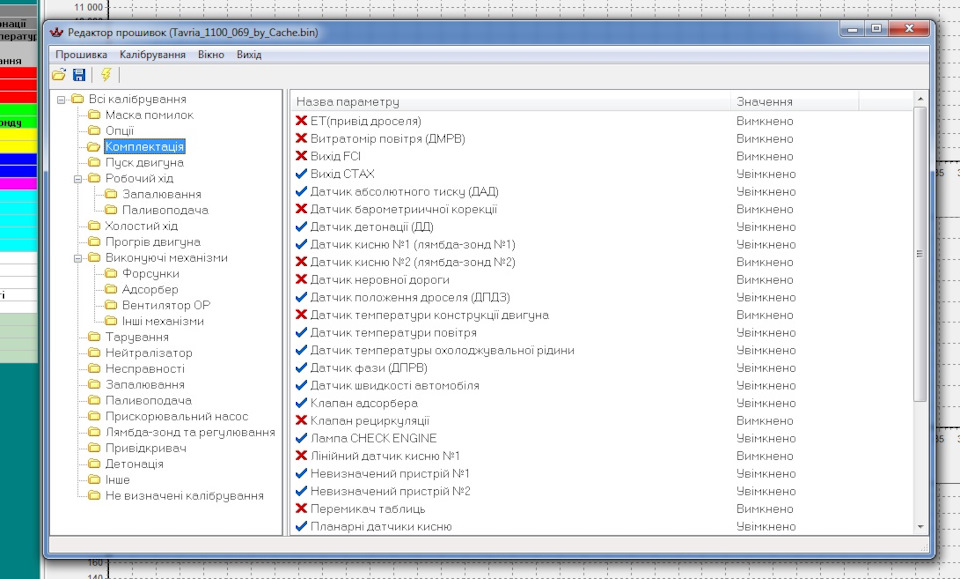Click folder icon beside Детонація
Viewport: 960px width, 579px height.
pos(94,463)
